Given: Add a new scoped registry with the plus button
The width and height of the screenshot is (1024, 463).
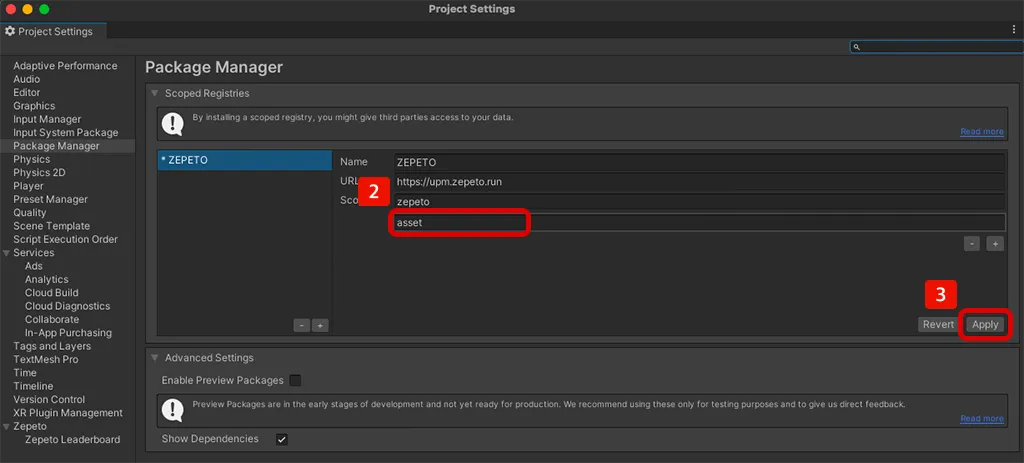Looking at the screenshot, I should (x=320, y=325).
